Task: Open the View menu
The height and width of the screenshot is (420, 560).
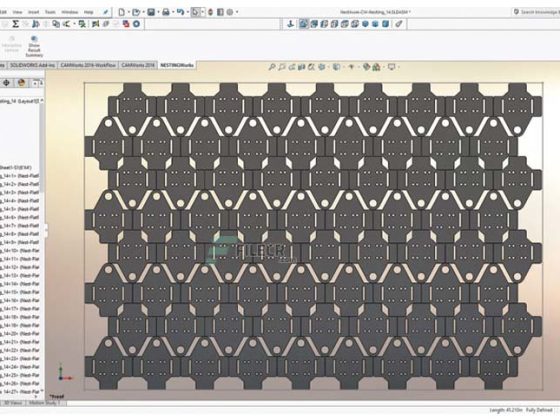Action: tap(17, 12)
